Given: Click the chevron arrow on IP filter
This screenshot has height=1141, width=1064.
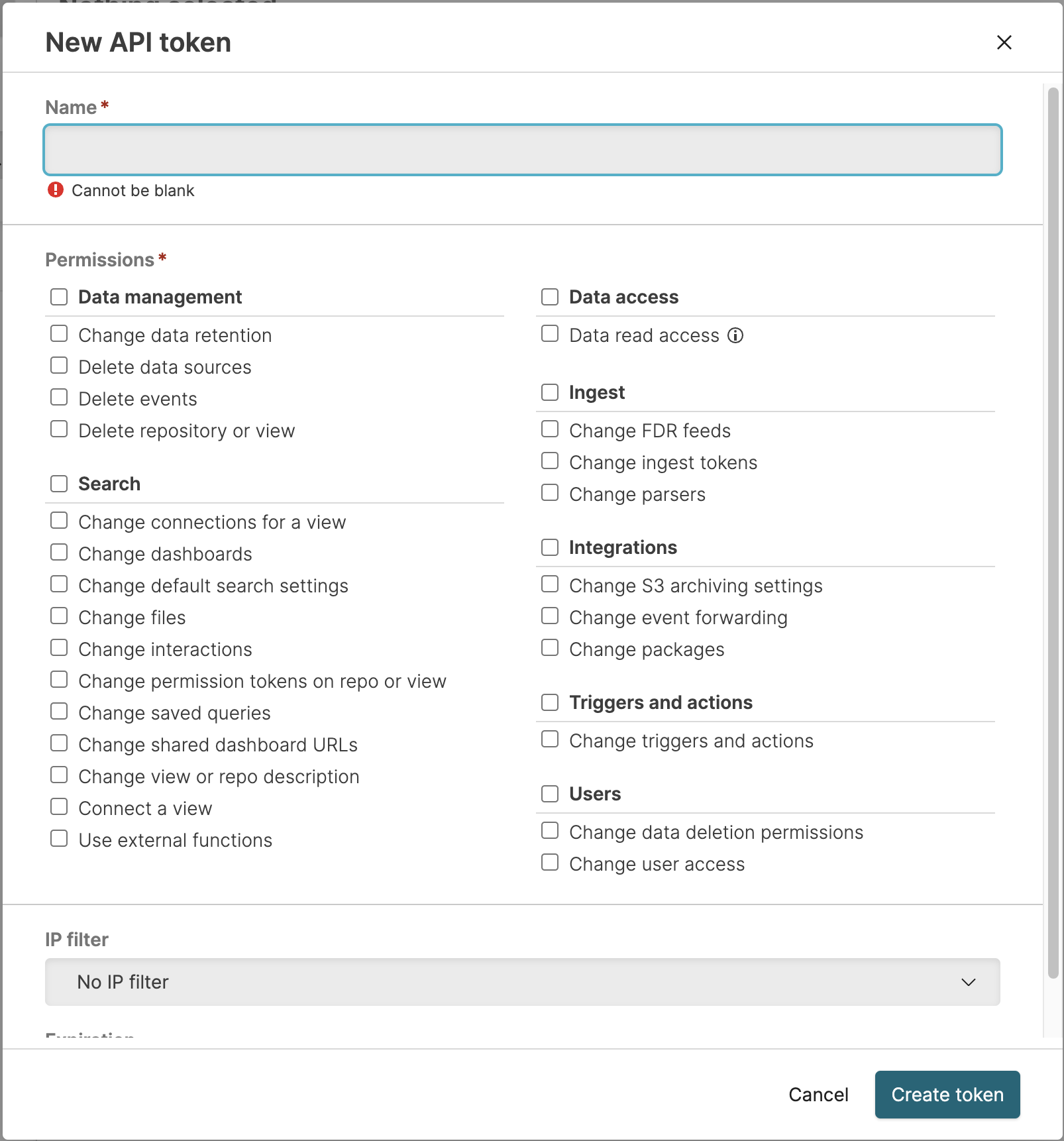Looking at the screenshot, I should click(x=968, y=981).
